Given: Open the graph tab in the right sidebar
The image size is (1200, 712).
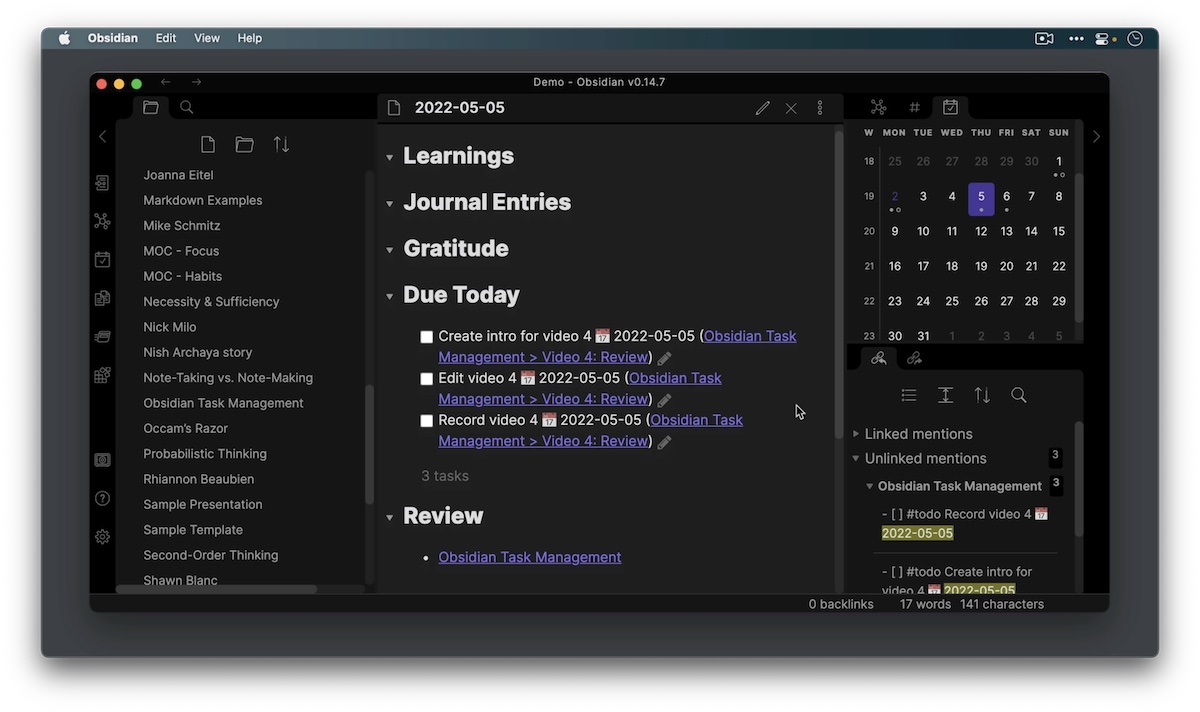Looking at the screenshot, I should 879,107.
